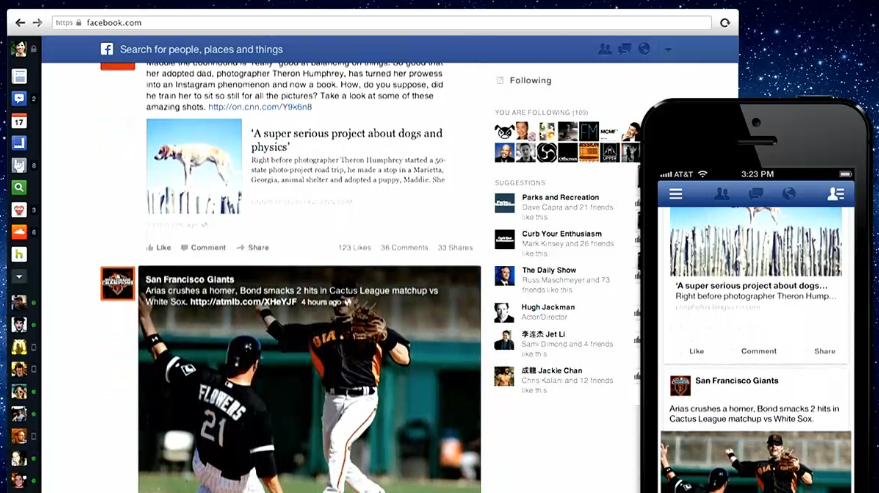Tap Comment on the phone's post

758,351
